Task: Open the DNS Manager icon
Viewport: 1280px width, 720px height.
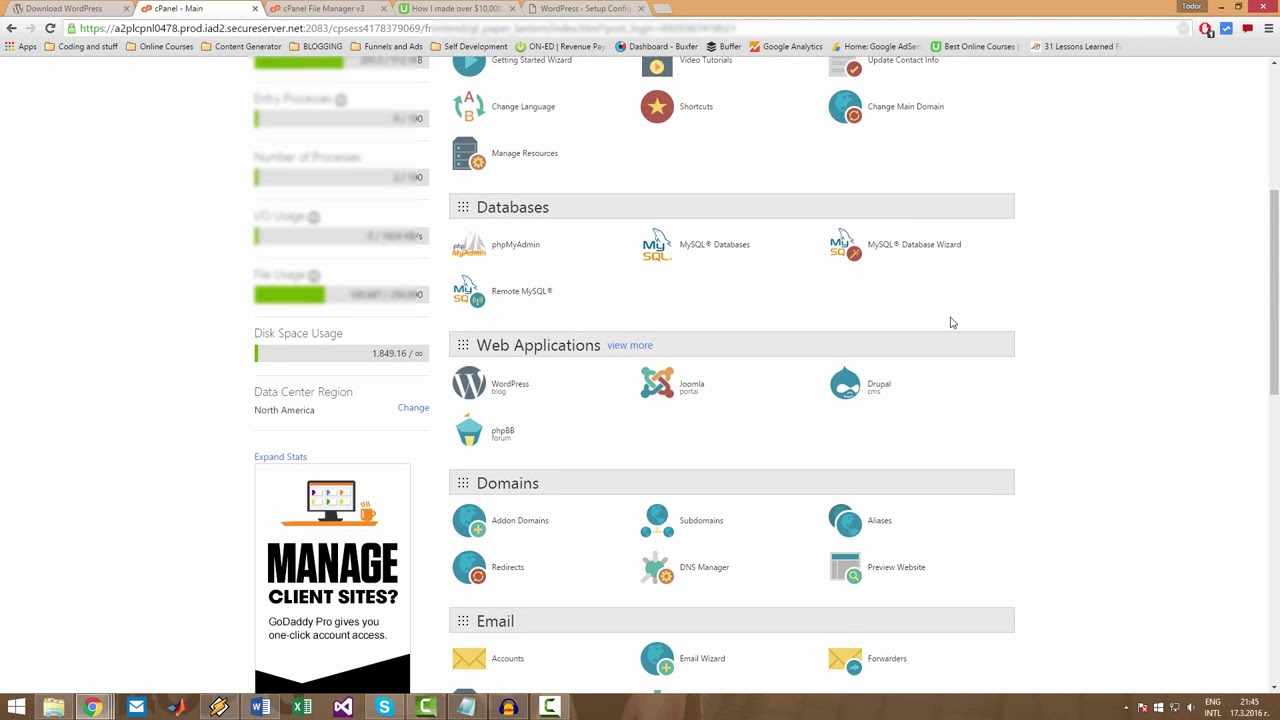Action: click(x=657, y=567)
